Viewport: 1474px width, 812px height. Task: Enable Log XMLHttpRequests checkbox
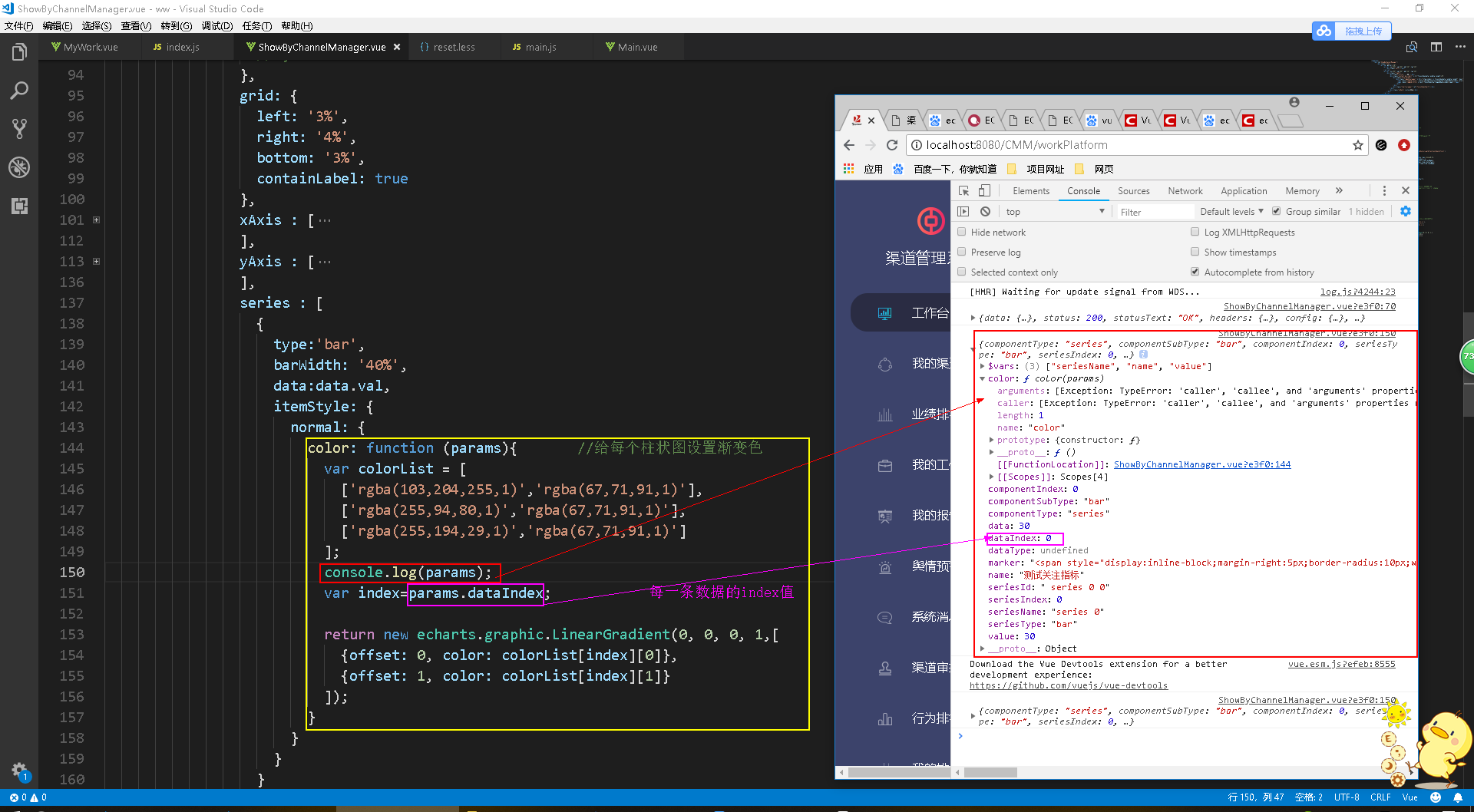point(1195,232)
